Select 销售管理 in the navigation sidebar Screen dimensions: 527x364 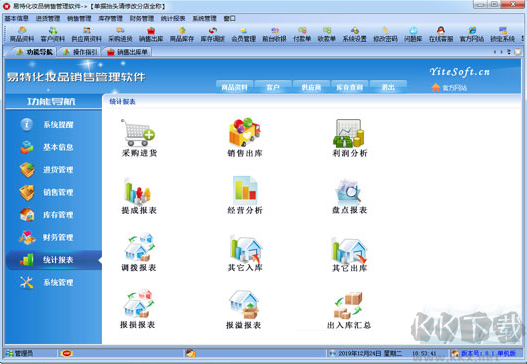[x=54, y=192]
